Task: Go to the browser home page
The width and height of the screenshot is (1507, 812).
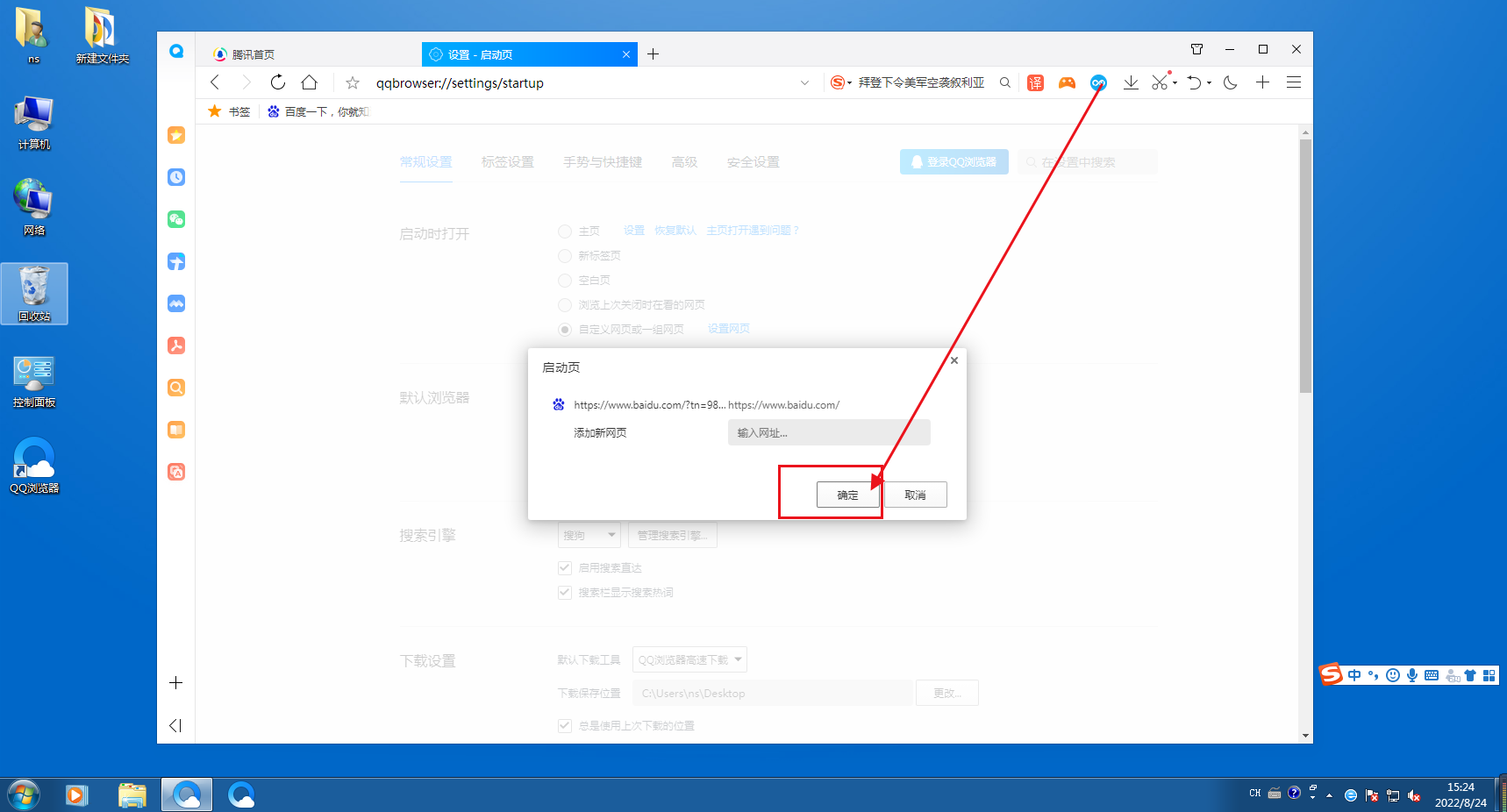Action: (310, 82)
